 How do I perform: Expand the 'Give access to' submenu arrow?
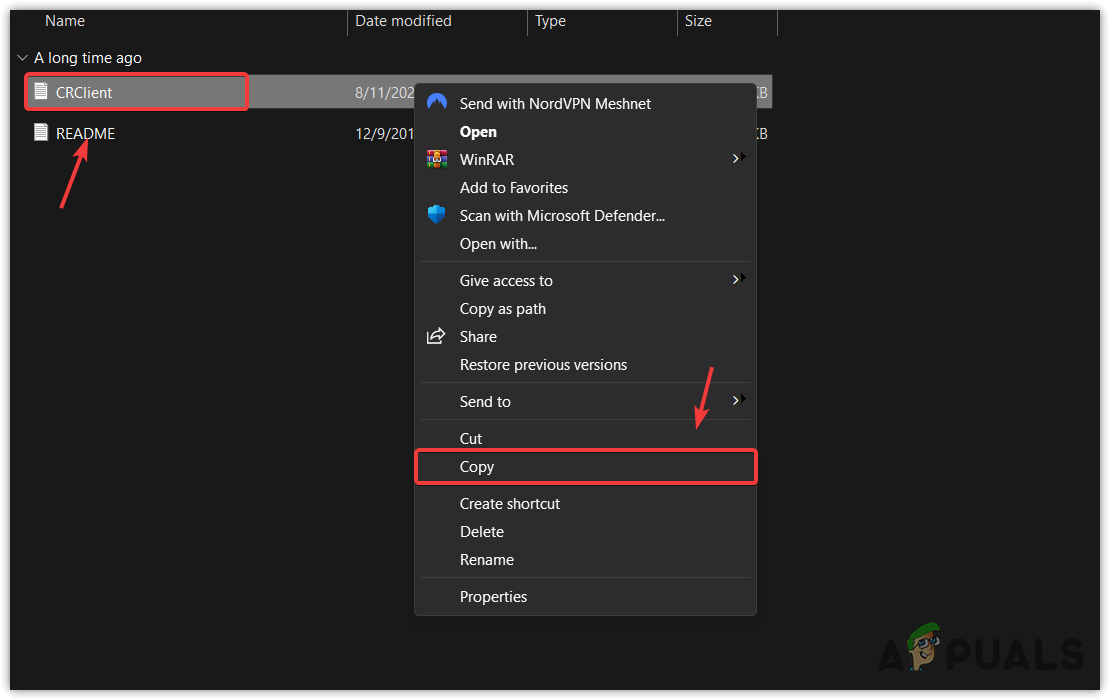[737, 280]
